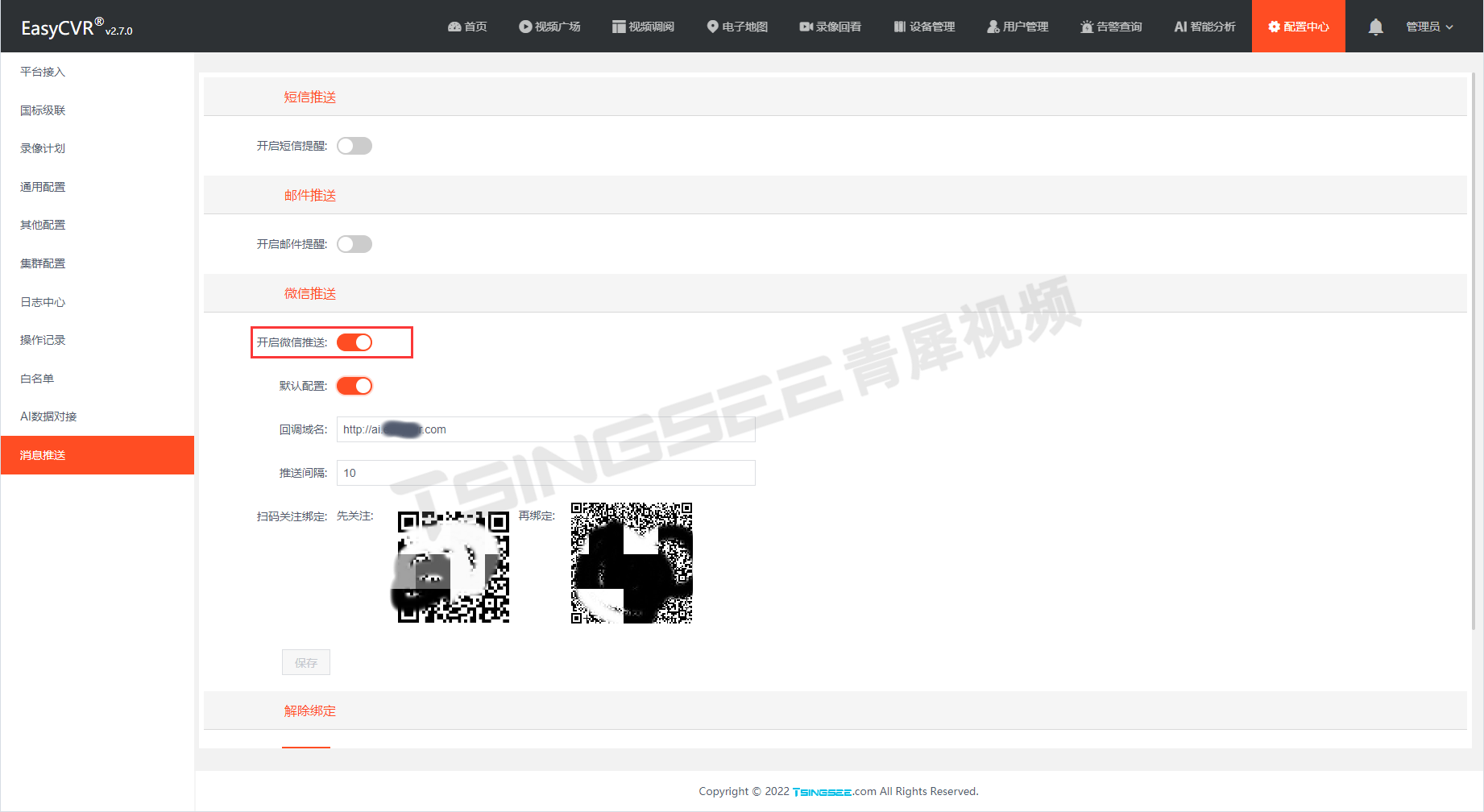Click the 扫码关注绑定 label

coord(292,516)
